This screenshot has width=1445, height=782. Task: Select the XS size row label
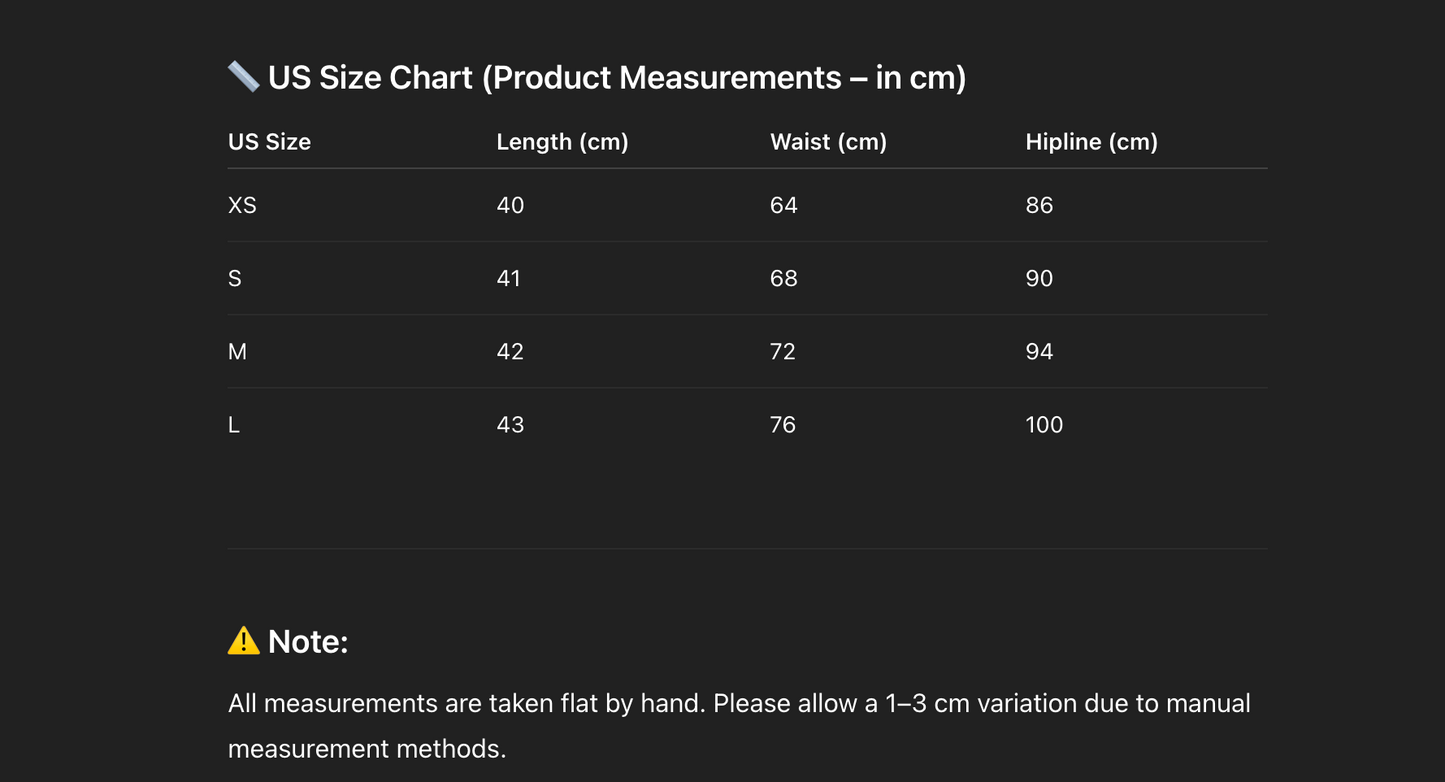(x=242, y=205)
